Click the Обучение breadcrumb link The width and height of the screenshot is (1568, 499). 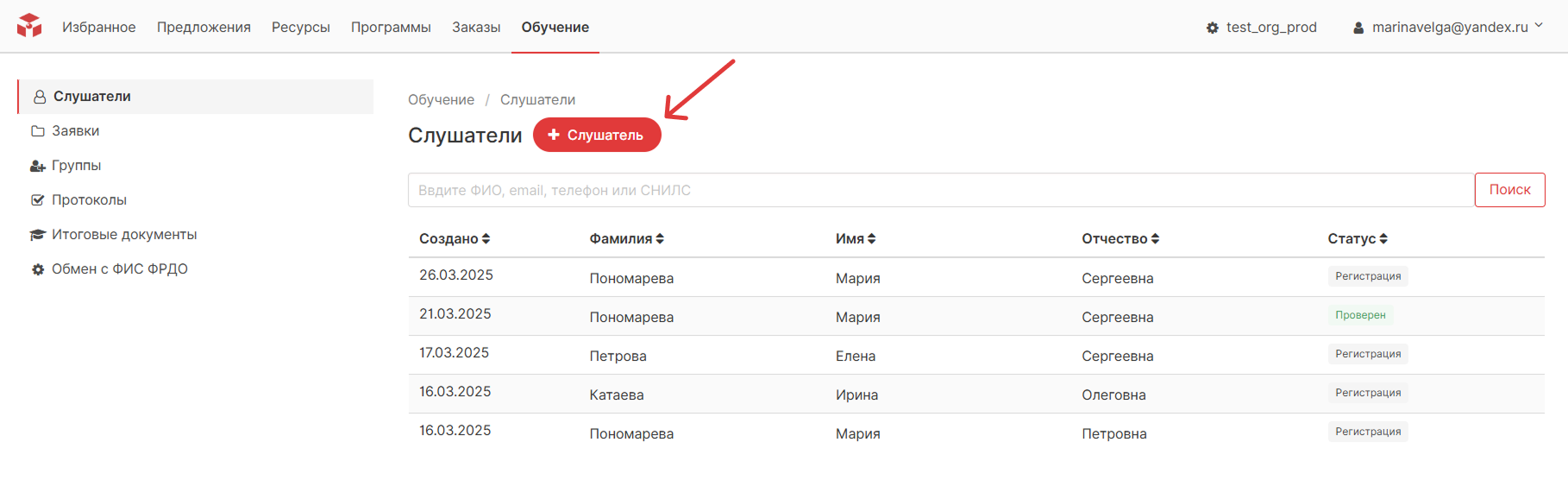coord(441,100)
